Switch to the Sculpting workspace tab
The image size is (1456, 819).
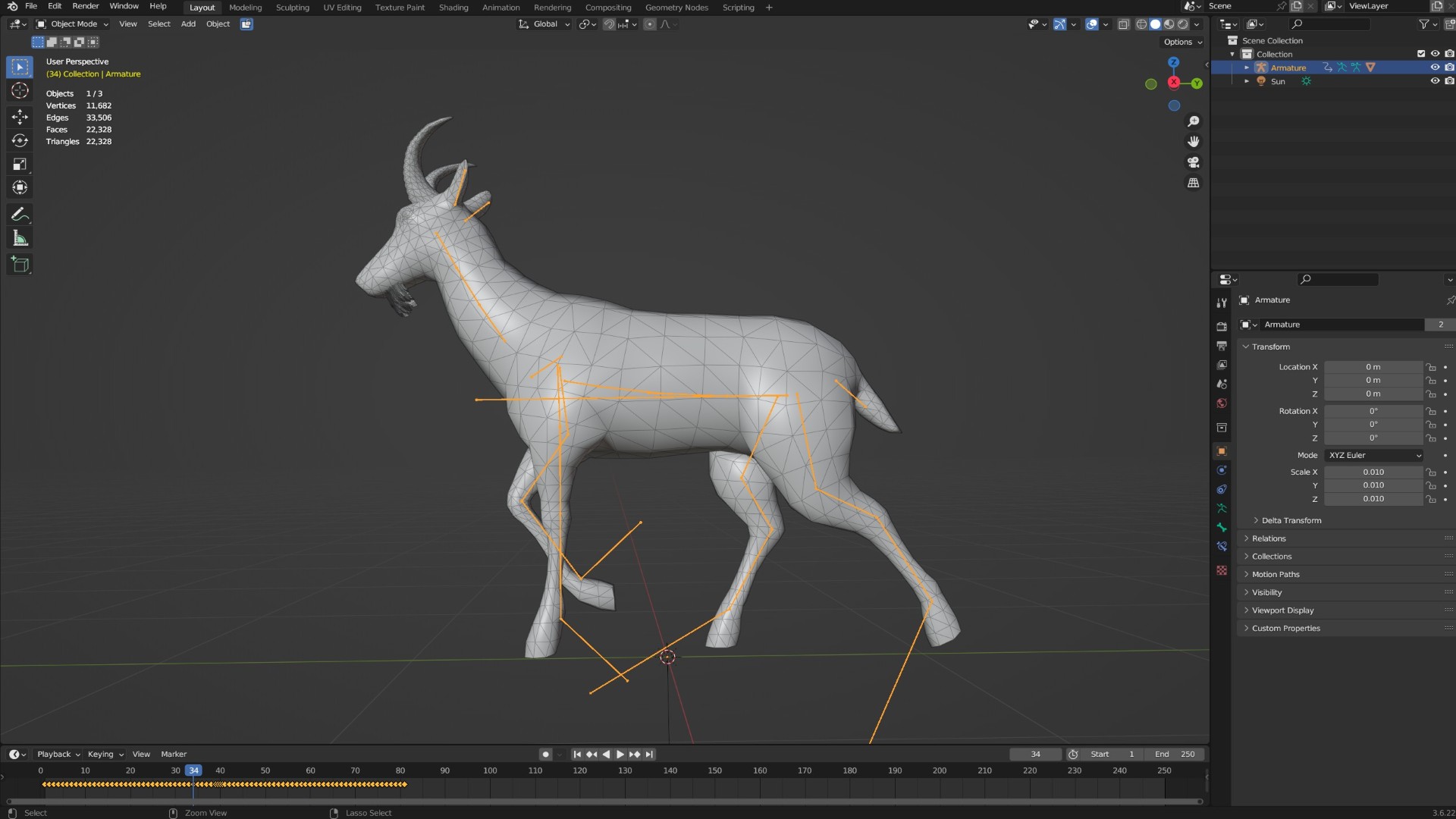[292, 8]
